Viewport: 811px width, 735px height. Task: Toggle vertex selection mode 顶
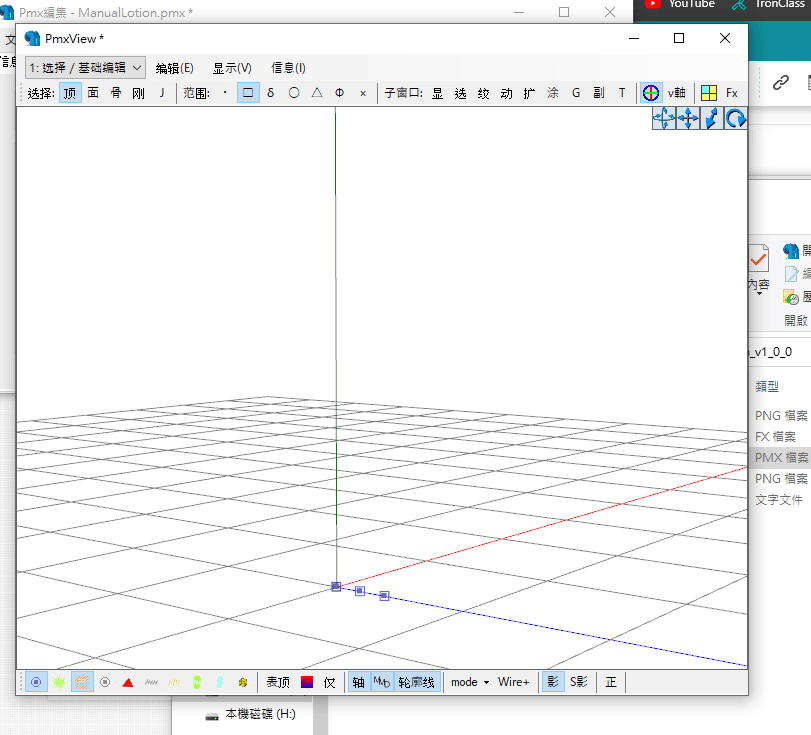click(x=70, y=93)
